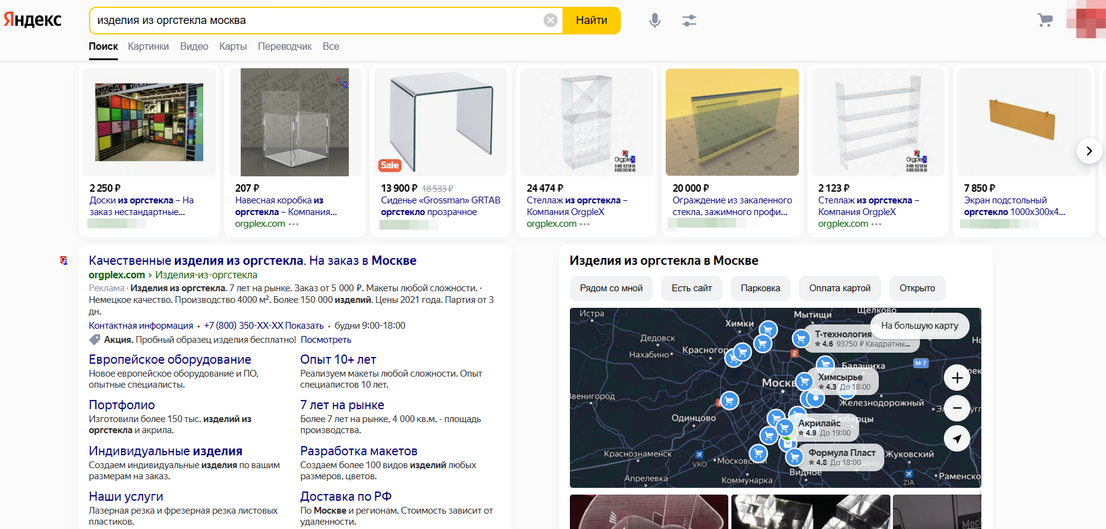Open Стеллаж из оргстекла link priced 24 474
The image size is (1106, 529).
coord(577,206)
